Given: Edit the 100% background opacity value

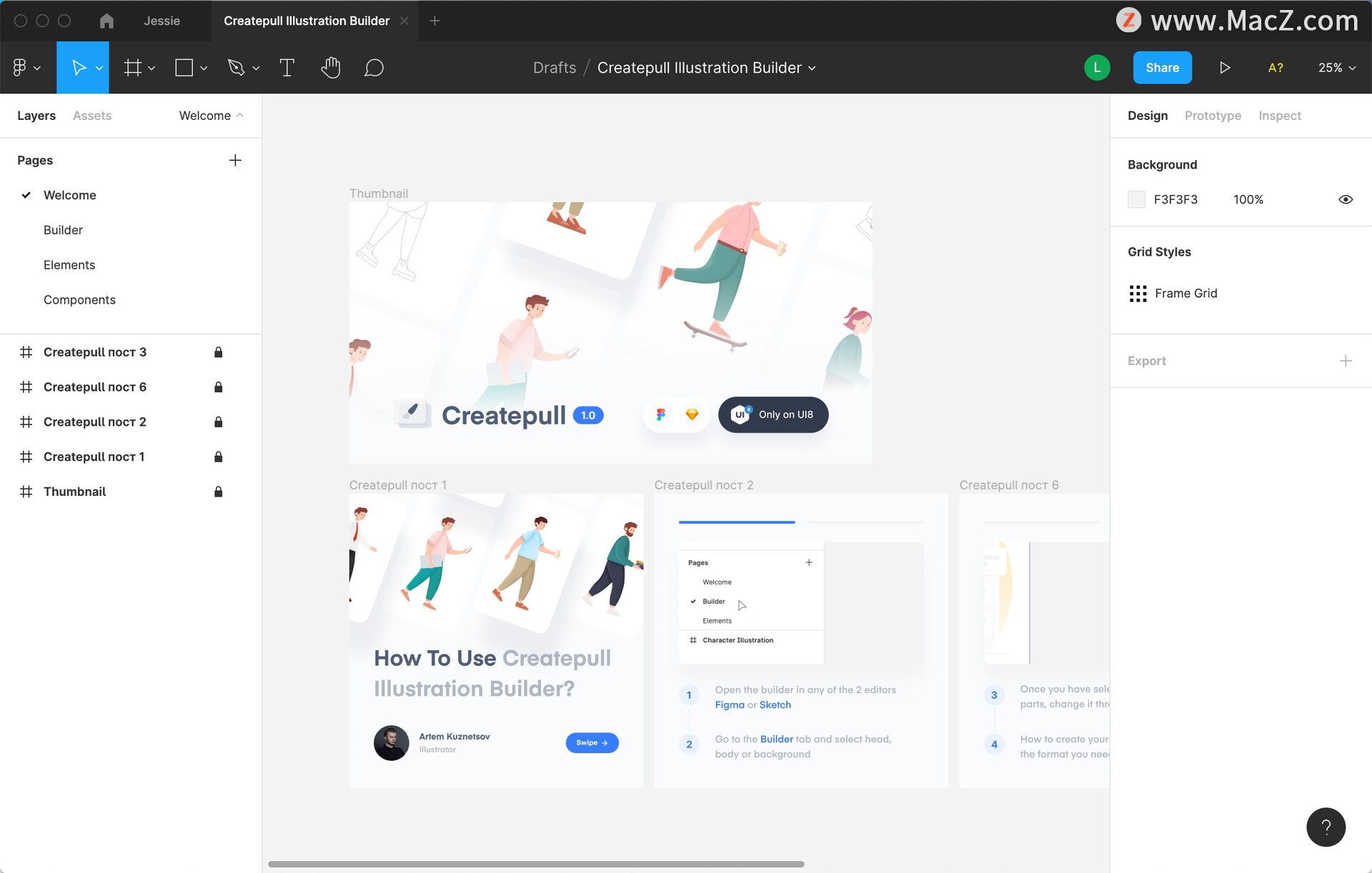Looking at the screenshot, I should [1248, 200].
